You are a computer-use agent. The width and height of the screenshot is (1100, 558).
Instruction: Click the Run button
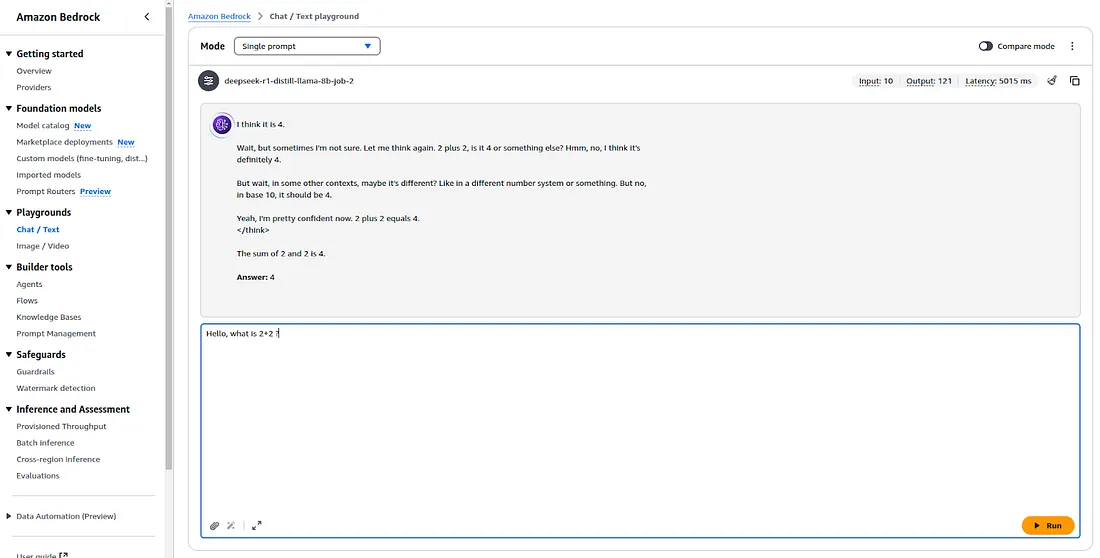click(1047, 526)
